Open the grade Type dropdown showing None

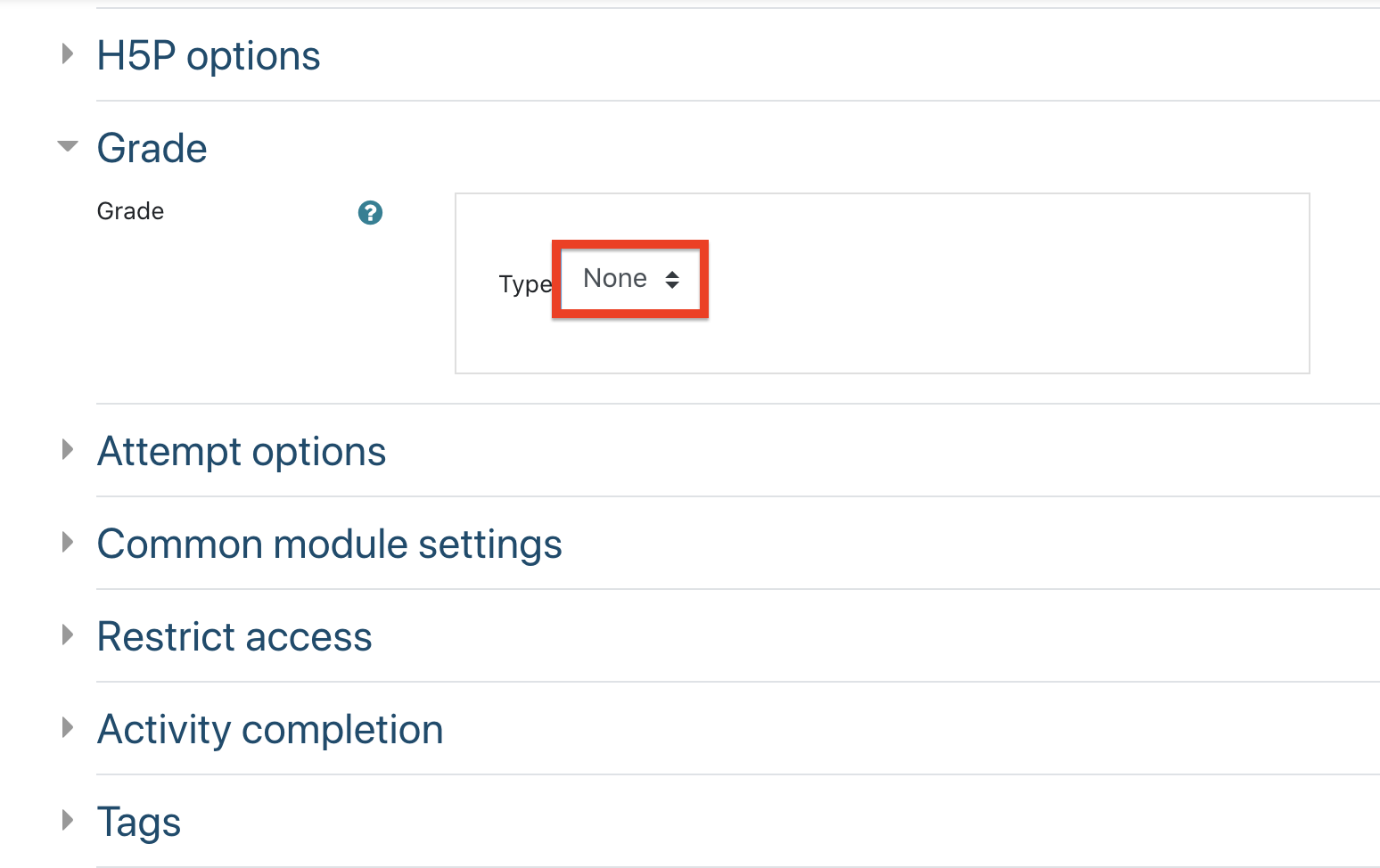[x=630, y=279]
